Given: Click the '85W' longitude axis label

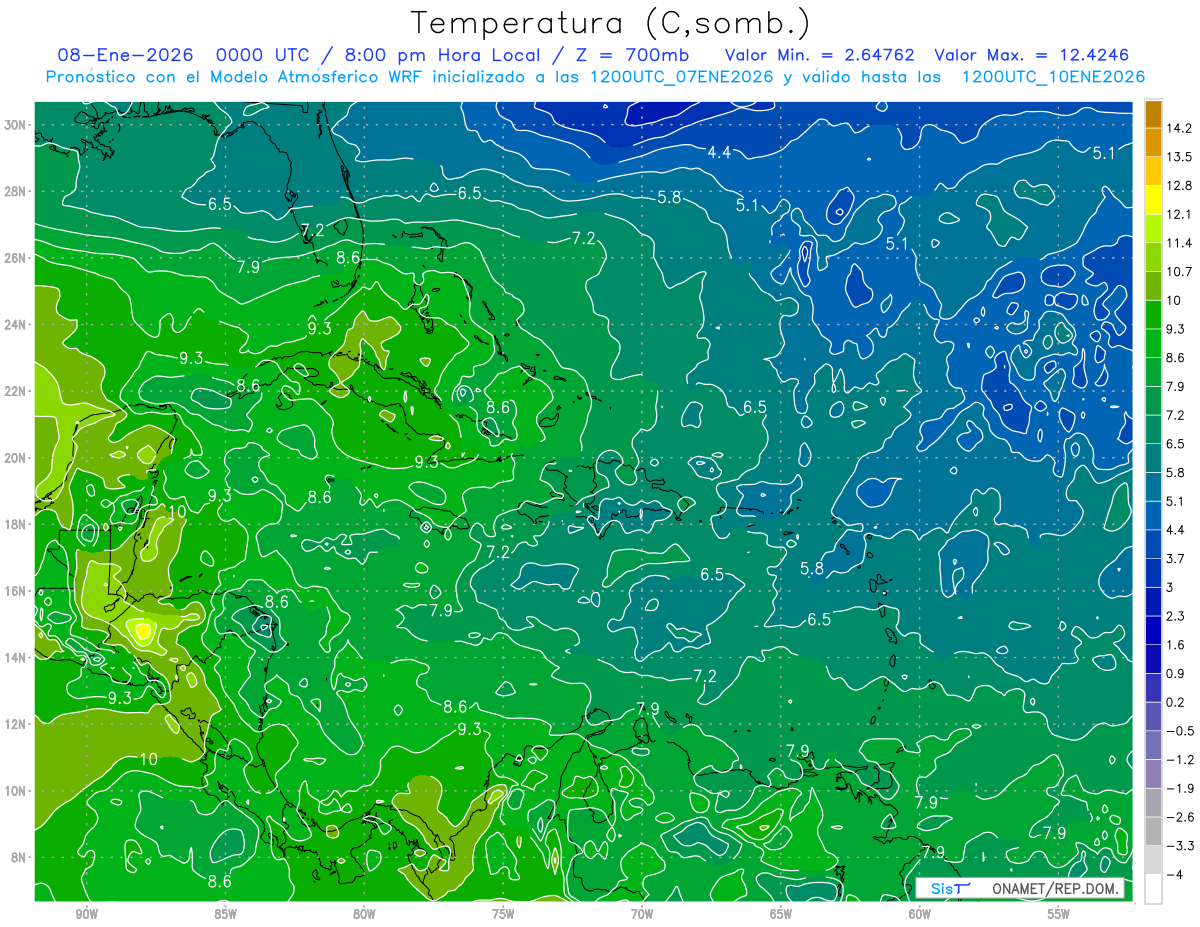Looking at the screenshot, I should (225, 914).
